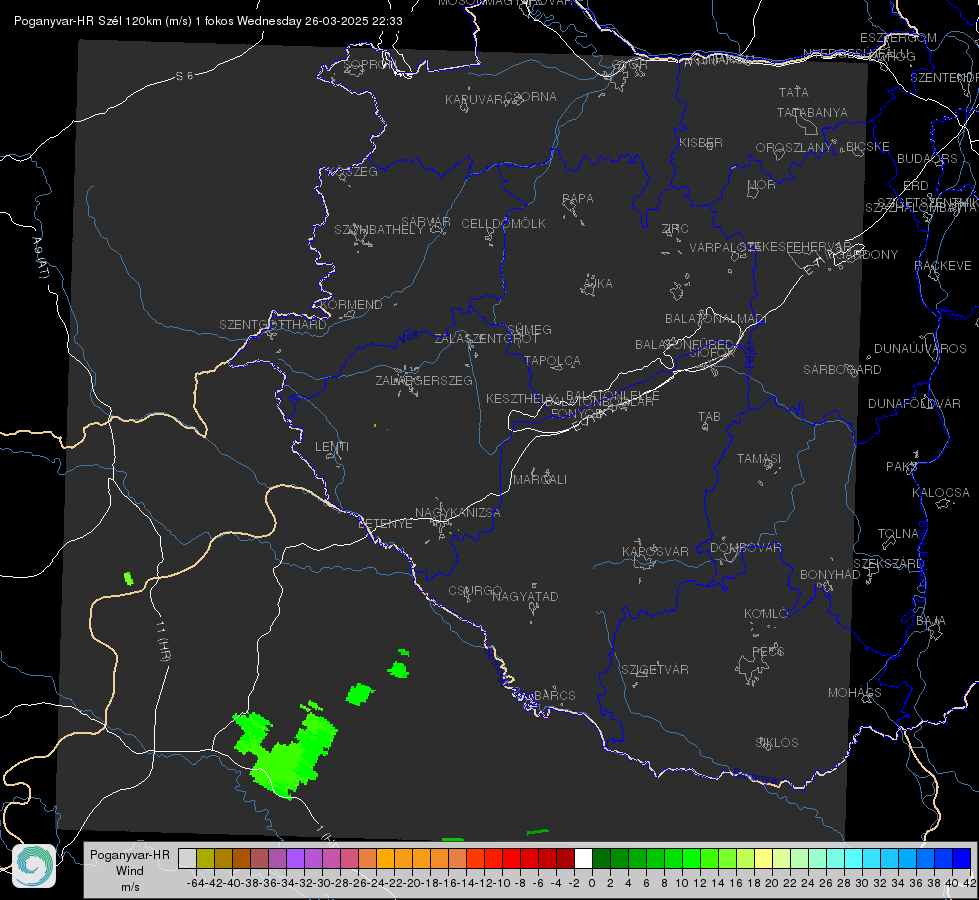
Task: Click the 'CSURGÓ' city label
Action: (475, 591)
